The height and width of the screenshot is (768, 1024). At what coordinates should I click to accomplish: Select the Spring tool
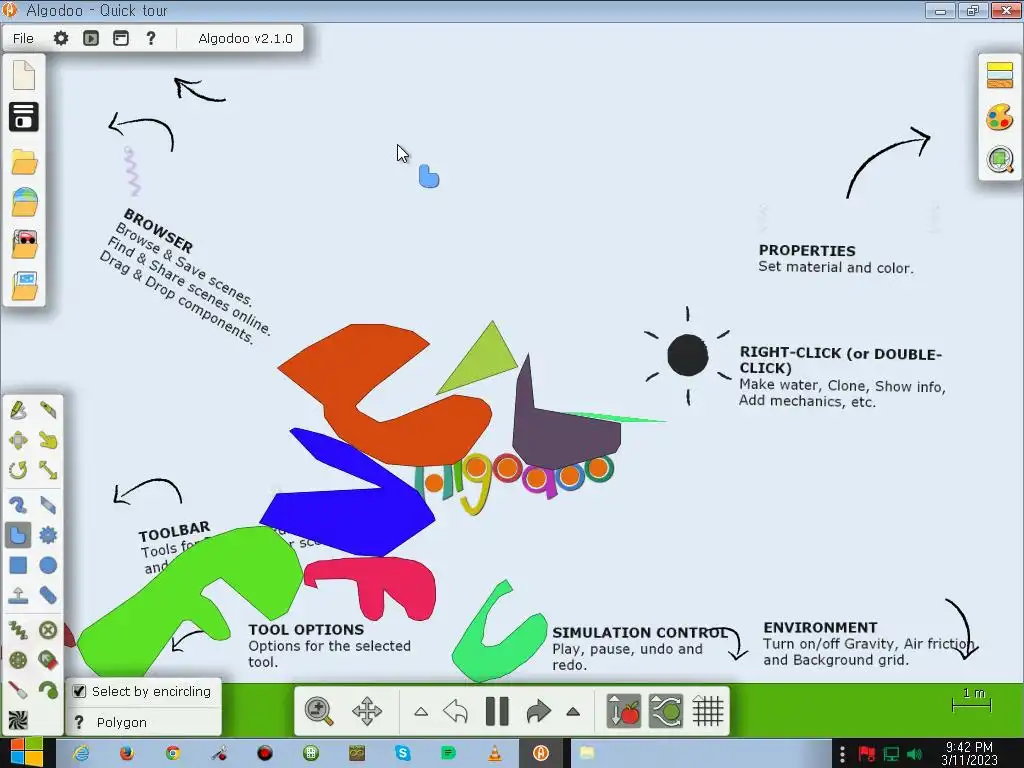tap(18, 630)
